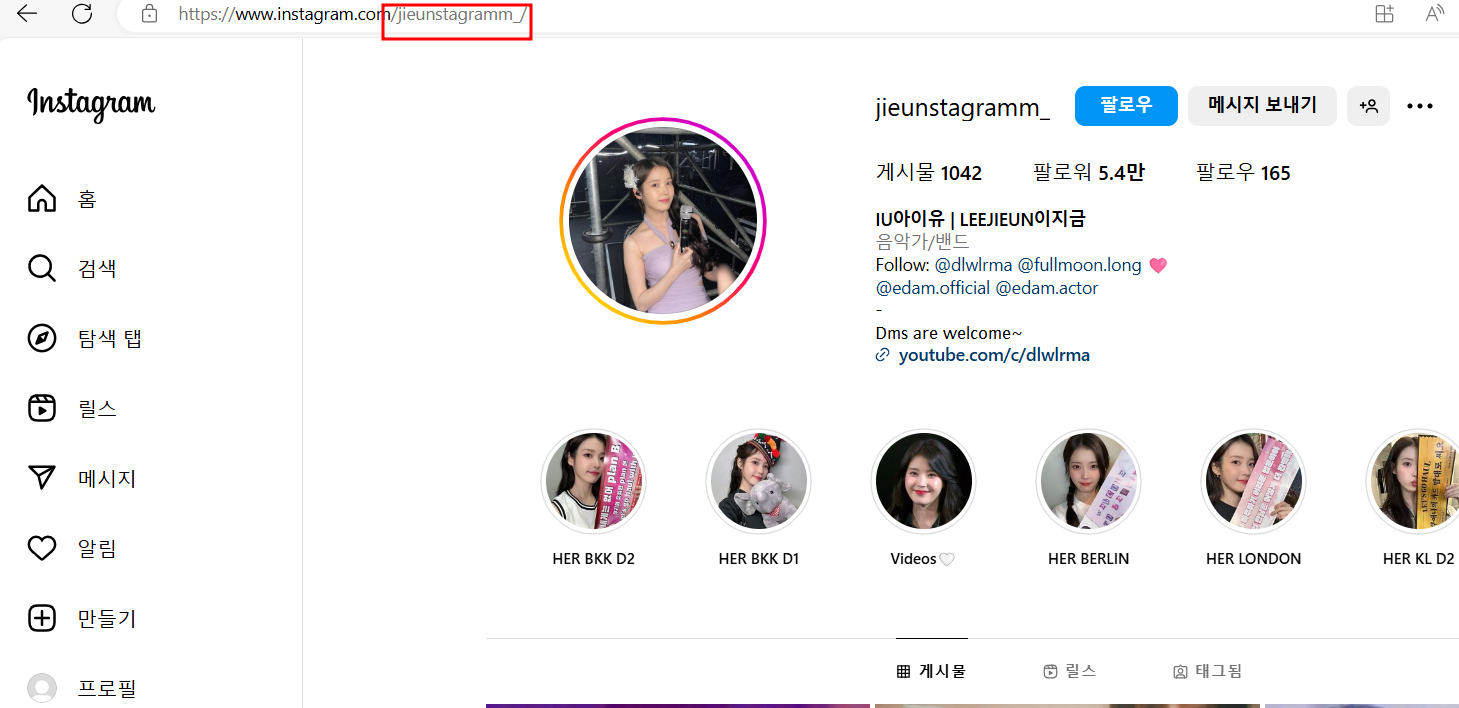Image resolution: width=1459 pixels, height=708 pixels.
Task: Check 알림 notifications heart icon
Action: click(x=41, y=548)
